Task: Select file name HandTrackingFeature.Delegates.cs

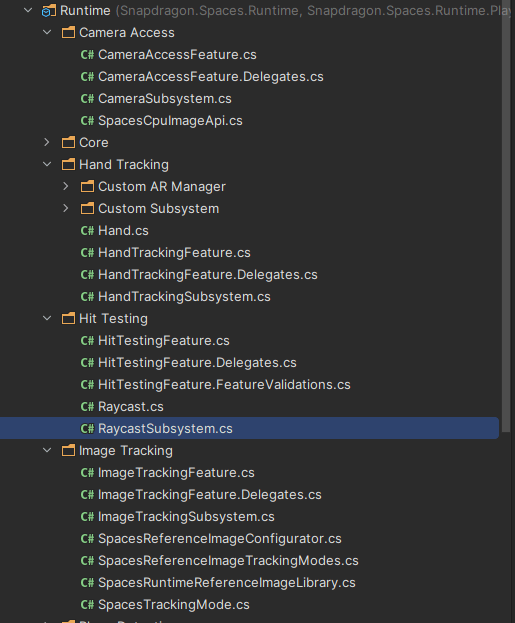Action: tap(208, 275)
